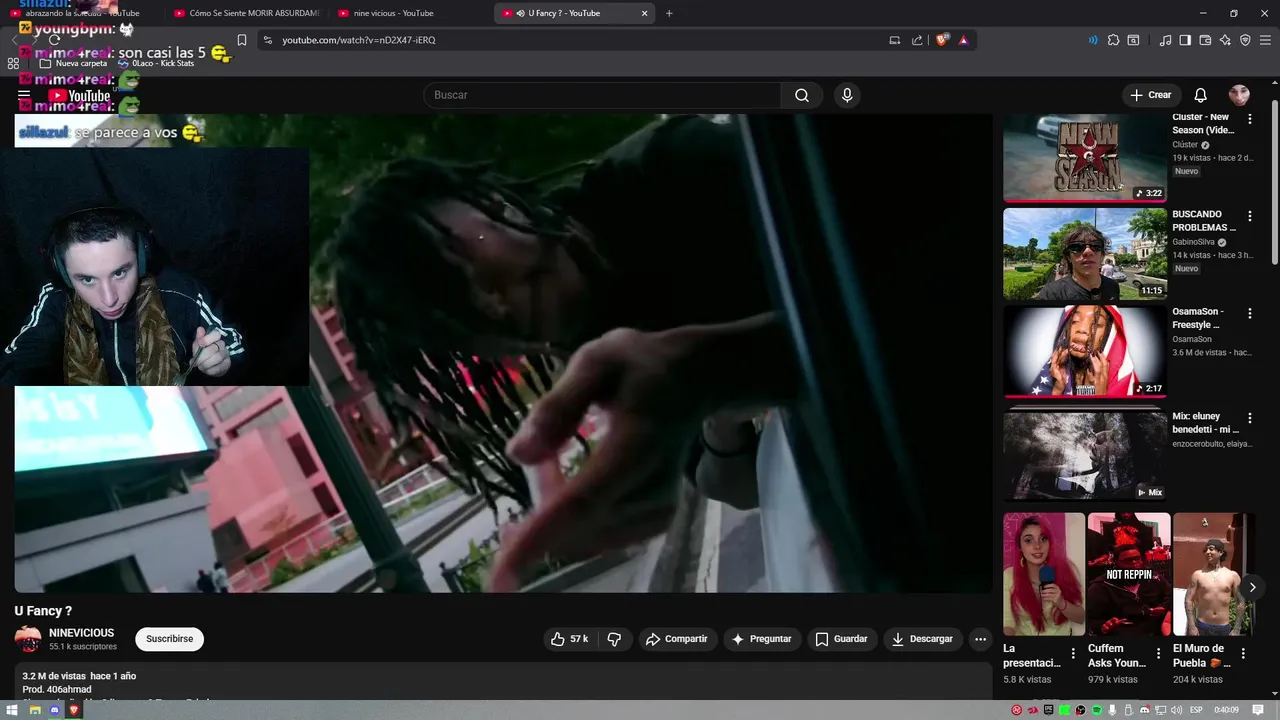1280x720 pixels.
Task: Open a new browser tab
Action: click(669, 13)
